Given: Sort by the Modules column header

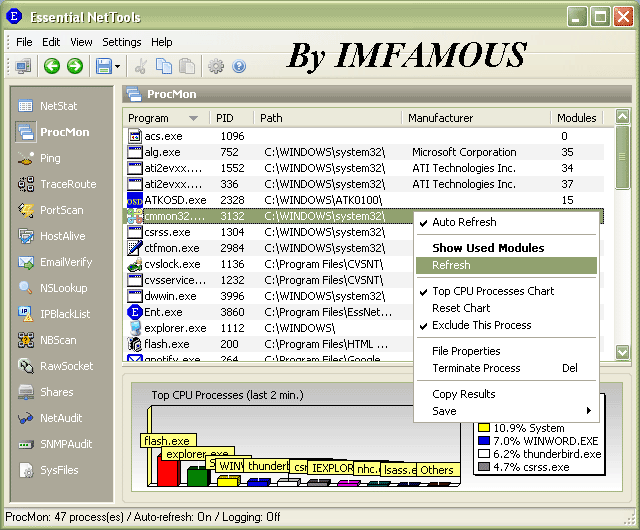Looking at the screenshot, I should [577, 118].
